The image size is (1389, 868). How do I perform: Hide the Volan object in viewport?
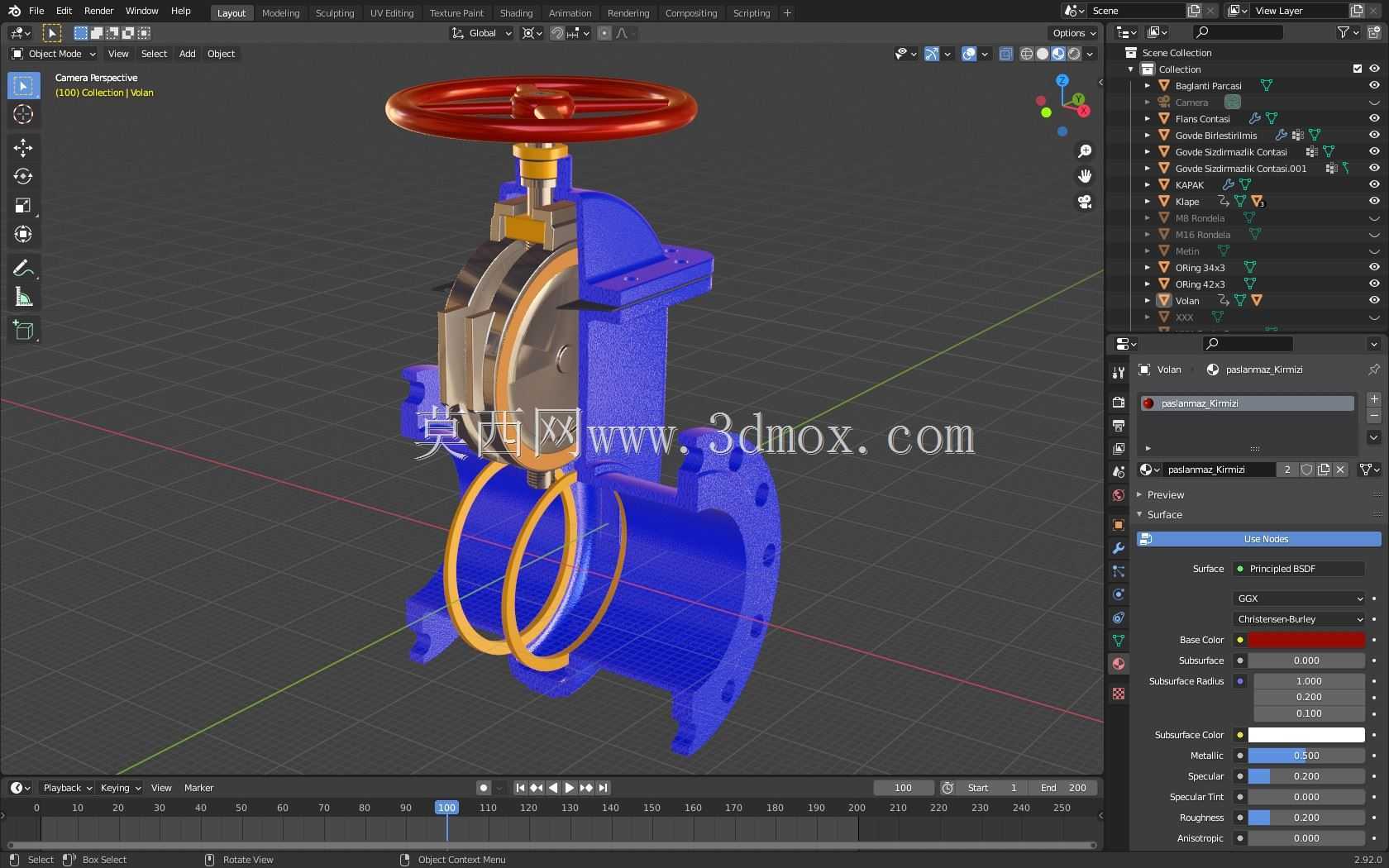pos(1374,300)
